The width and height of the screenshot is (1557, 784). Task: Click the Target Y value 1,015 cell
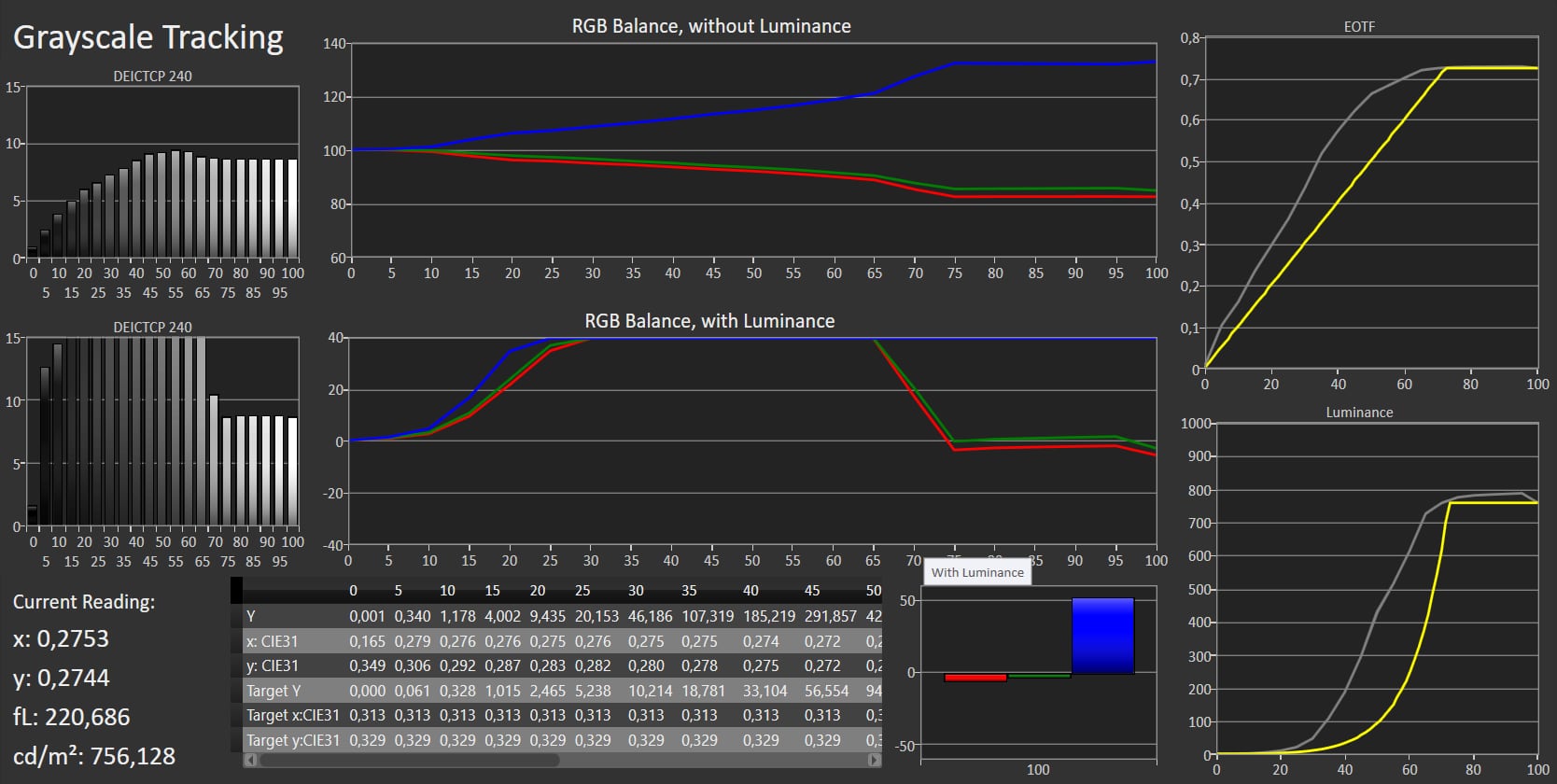[502, 691]
